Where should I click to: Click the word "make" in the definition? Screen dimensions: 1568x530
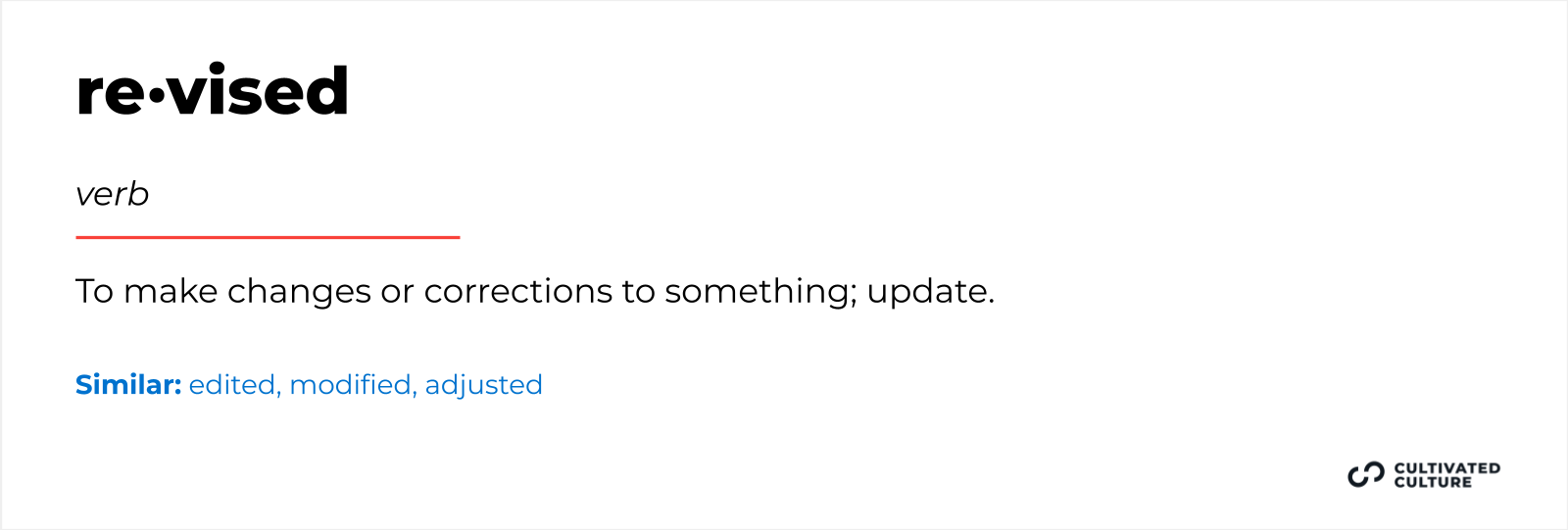170,292
